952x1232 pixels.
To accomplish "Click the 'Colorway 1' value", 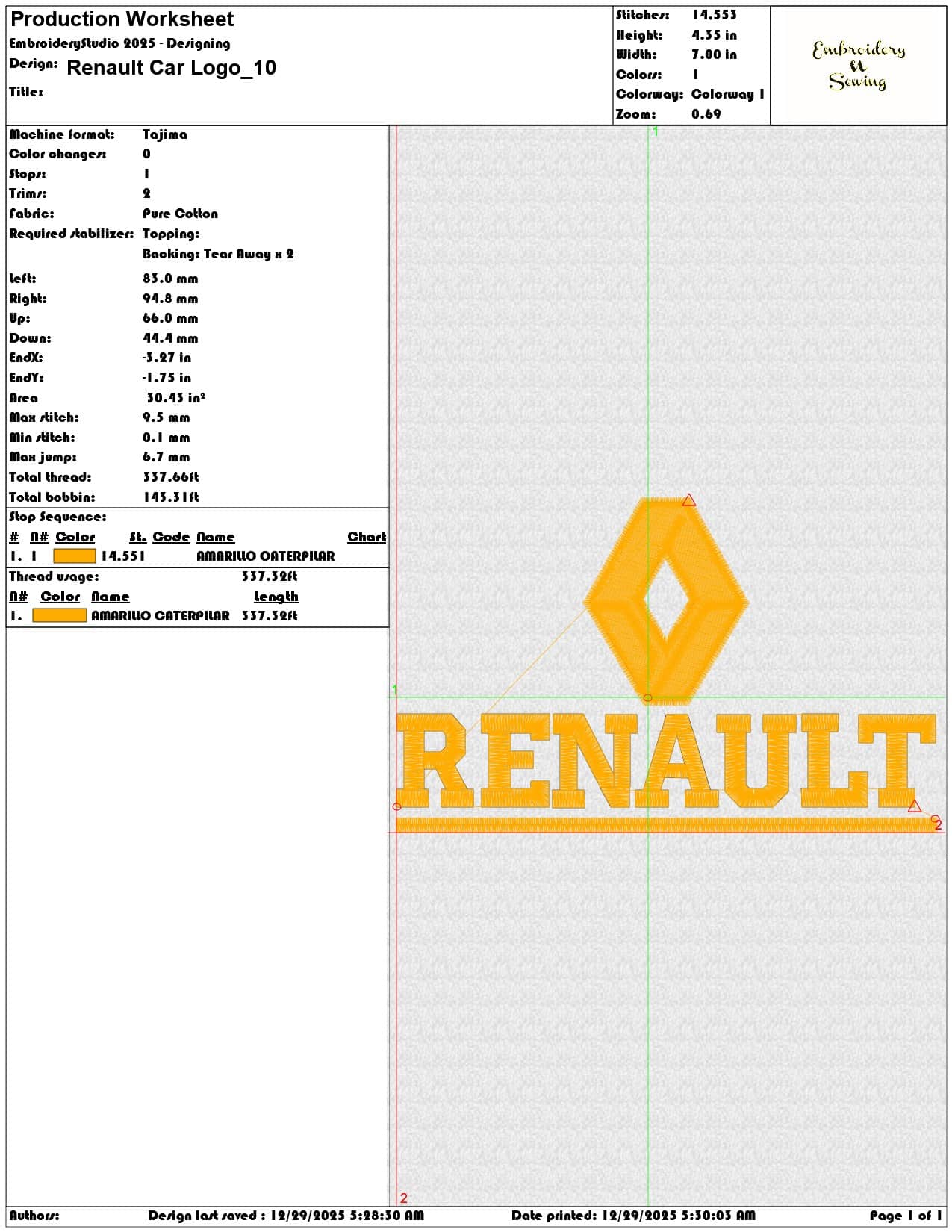I will (x=728, y=94).
